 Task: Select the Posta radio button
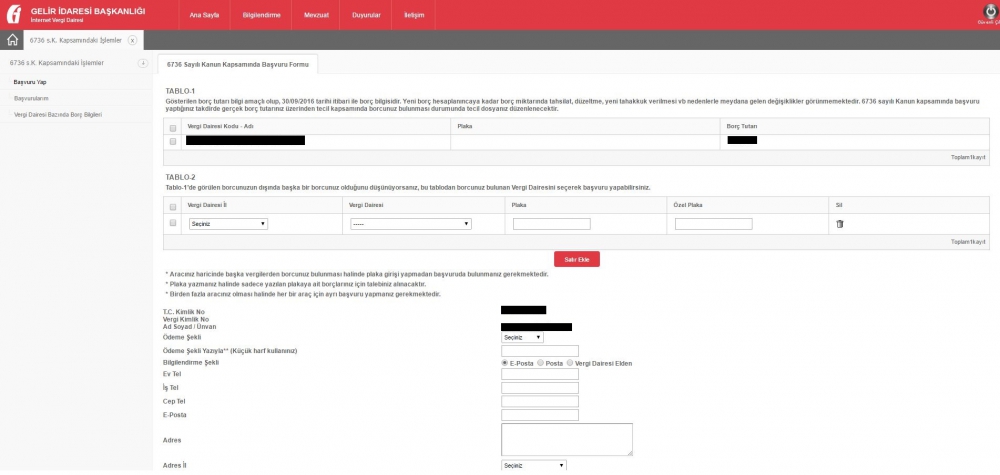tap(540, 363)
